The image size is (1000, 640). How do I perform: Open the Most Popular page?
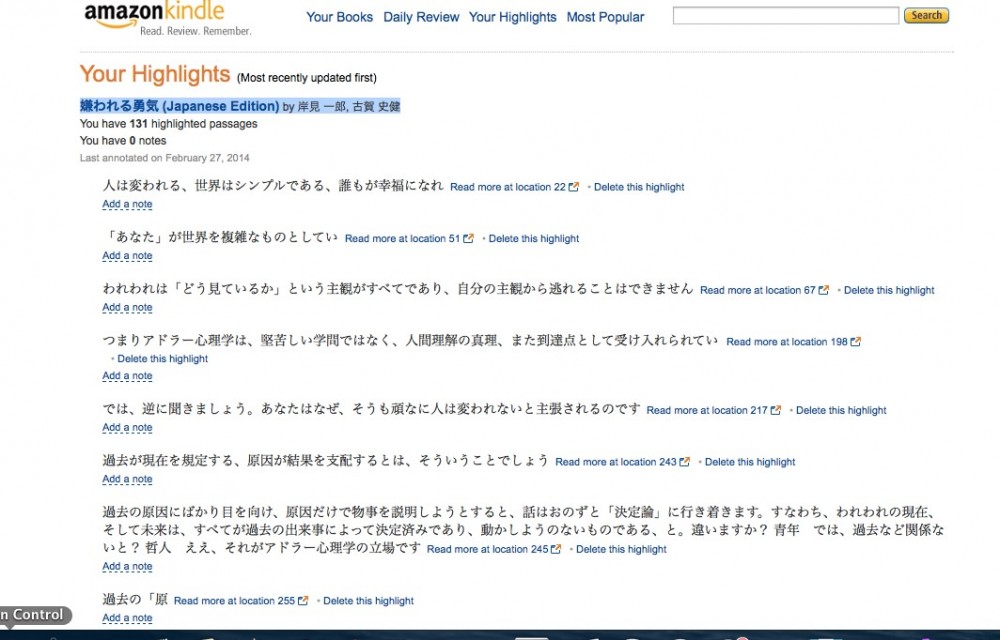[x=605, y=17]
